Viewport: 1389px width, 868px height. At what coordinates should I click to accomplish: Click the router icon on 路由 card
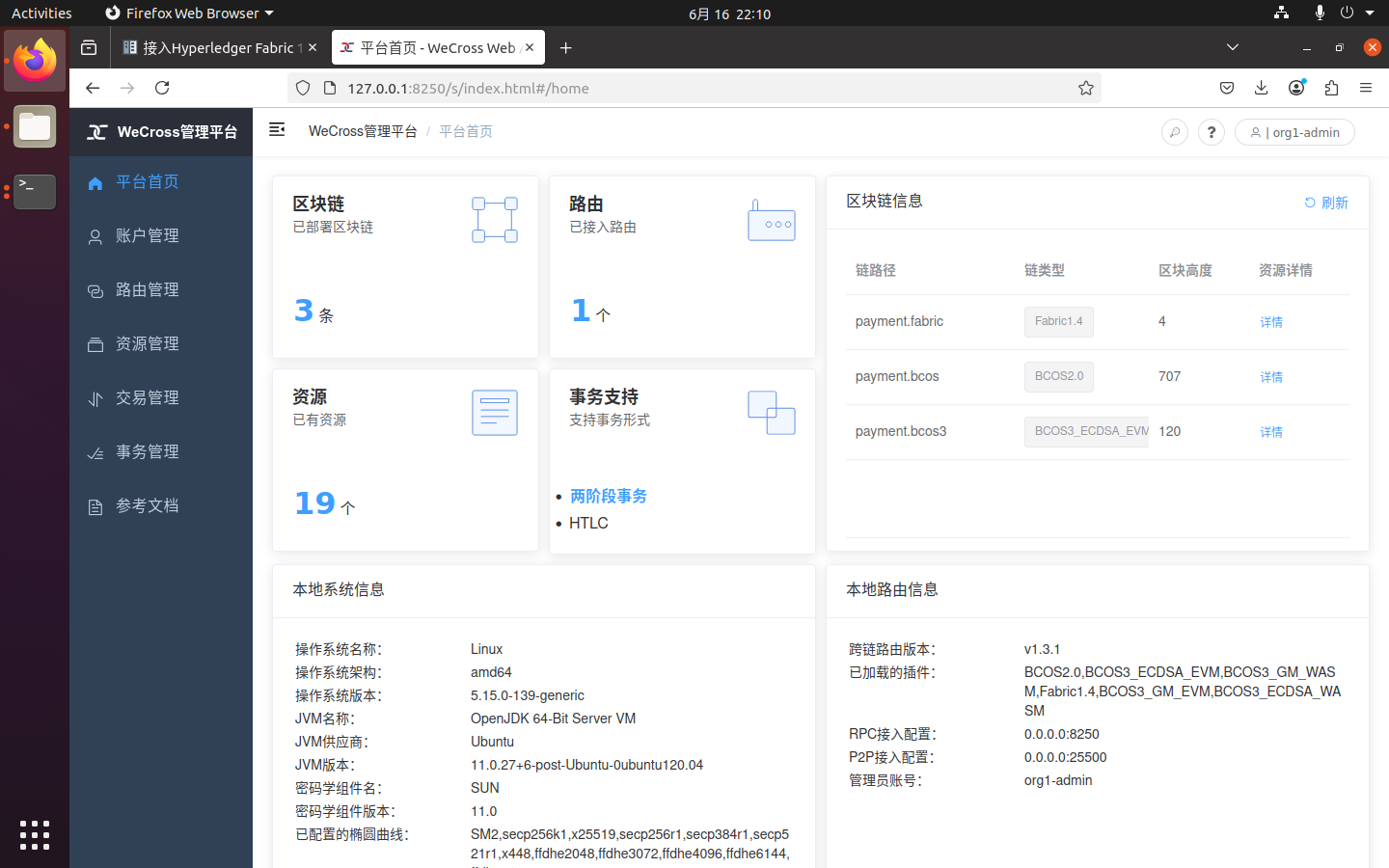(772, 220)
